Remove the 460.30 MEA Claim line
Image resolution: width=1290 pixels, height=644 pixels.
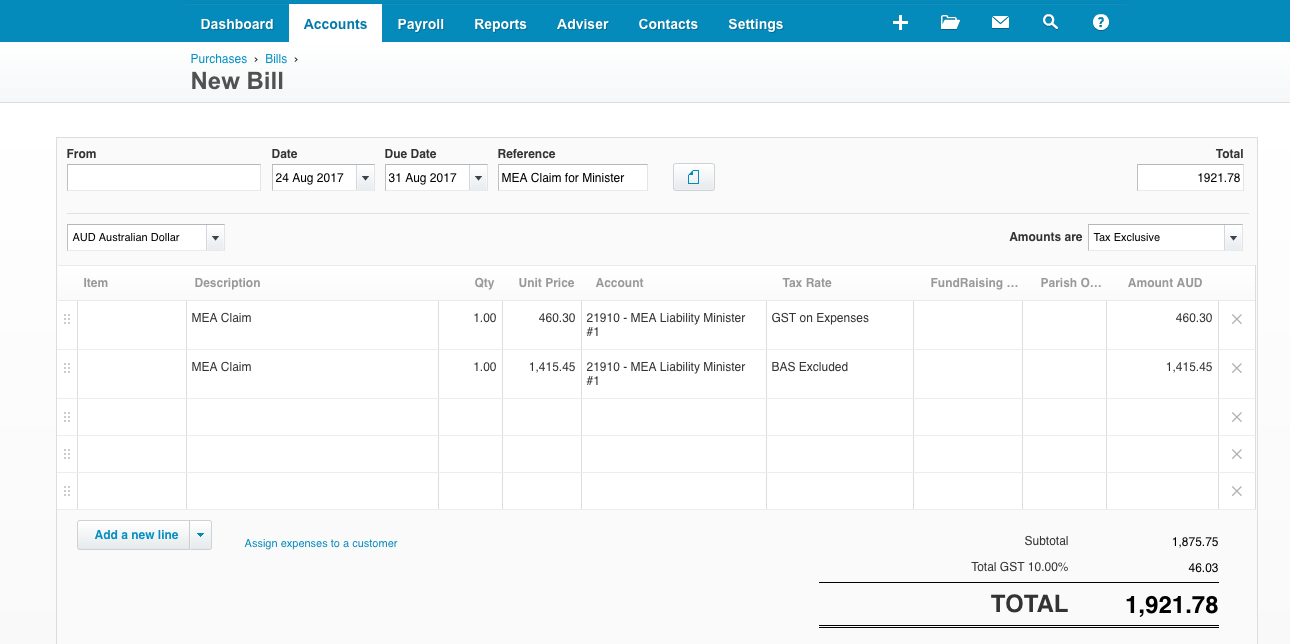(1237, 319)
